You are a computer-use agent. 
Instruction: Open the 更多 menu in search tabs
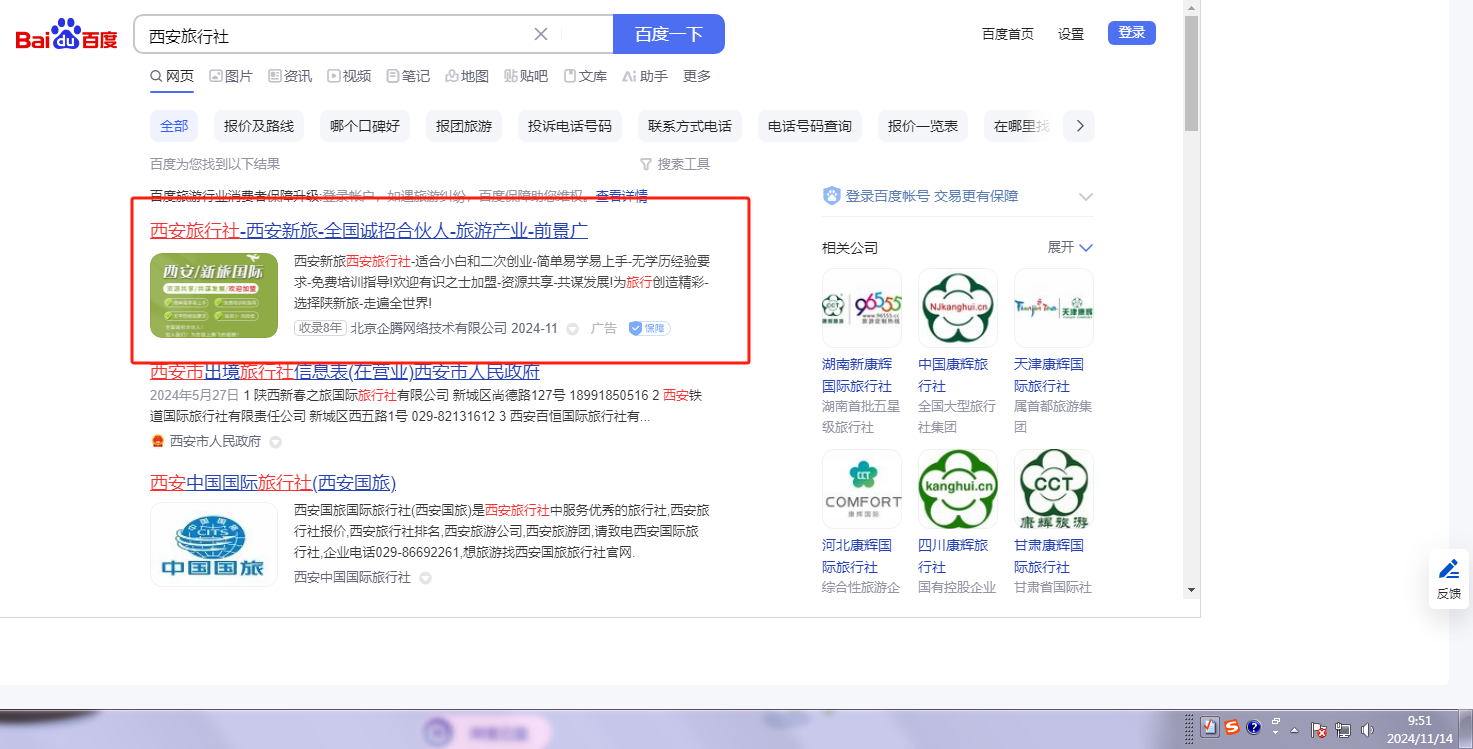click(697, 76)
